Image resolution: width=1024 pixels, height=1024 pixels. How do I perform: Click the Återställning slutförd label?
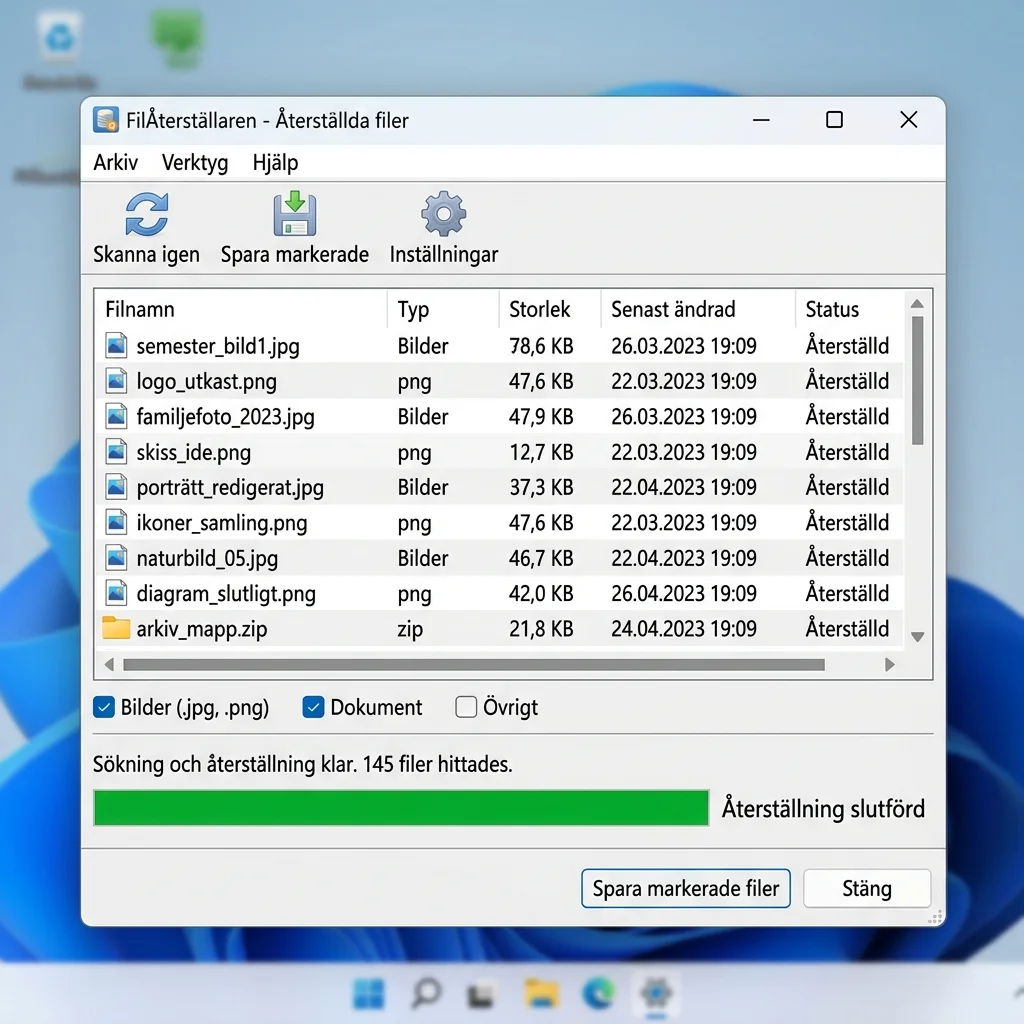point(823,808)
